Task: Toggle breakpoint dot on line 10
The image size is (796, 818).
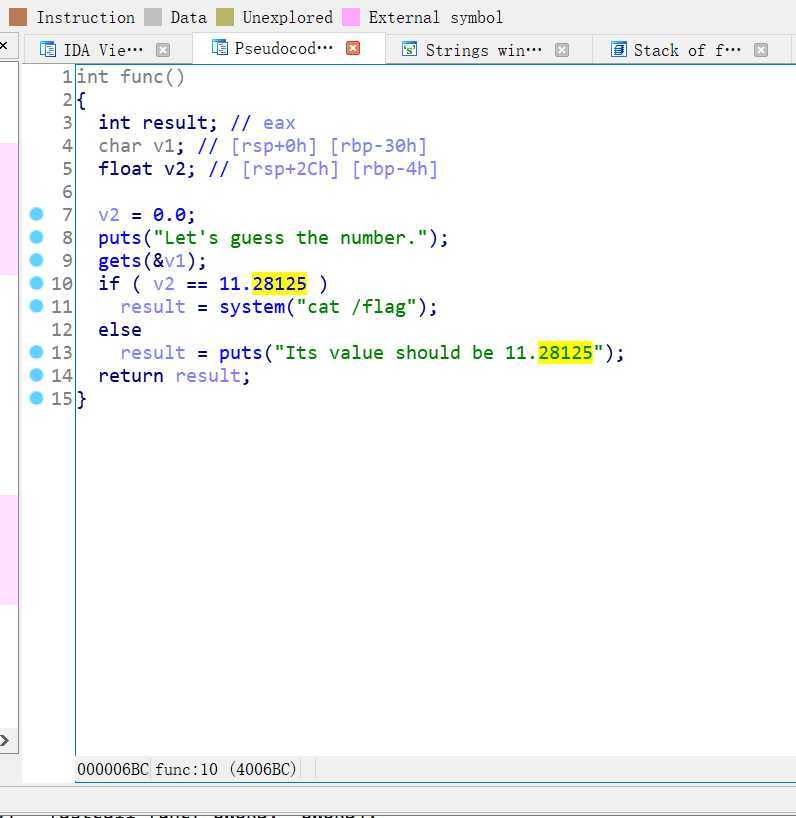Action: click(x=37, y=283)
